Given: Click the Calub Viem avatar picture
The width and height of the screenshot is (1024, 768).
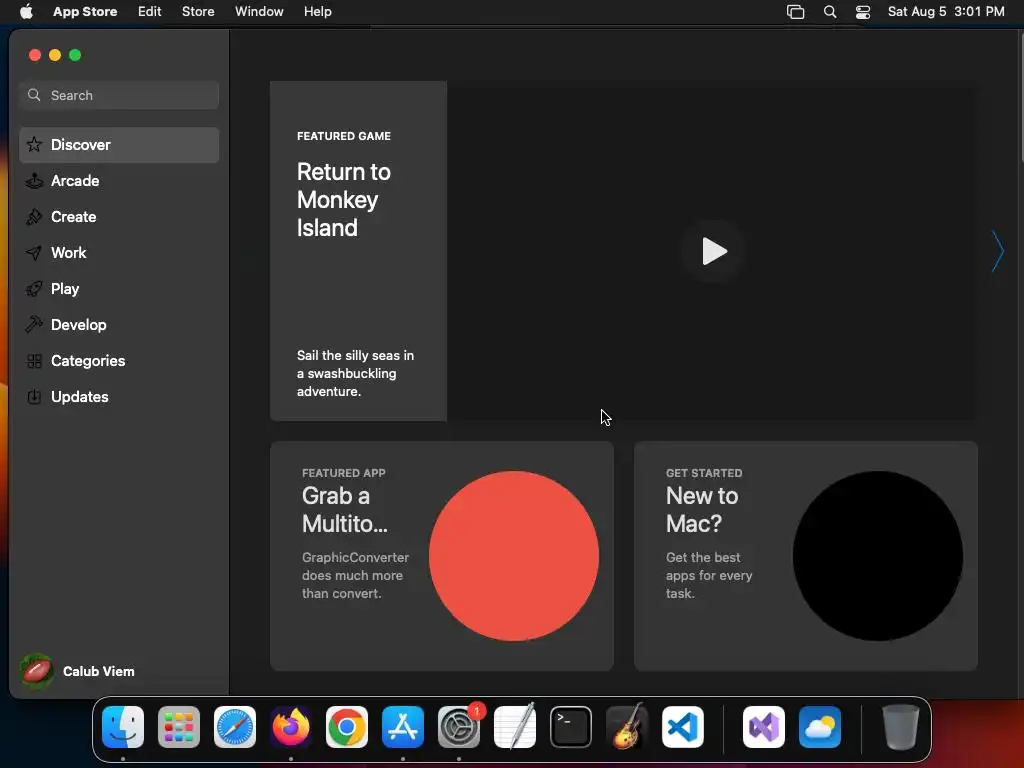Looking at the screenshot, I should (37, 671).
